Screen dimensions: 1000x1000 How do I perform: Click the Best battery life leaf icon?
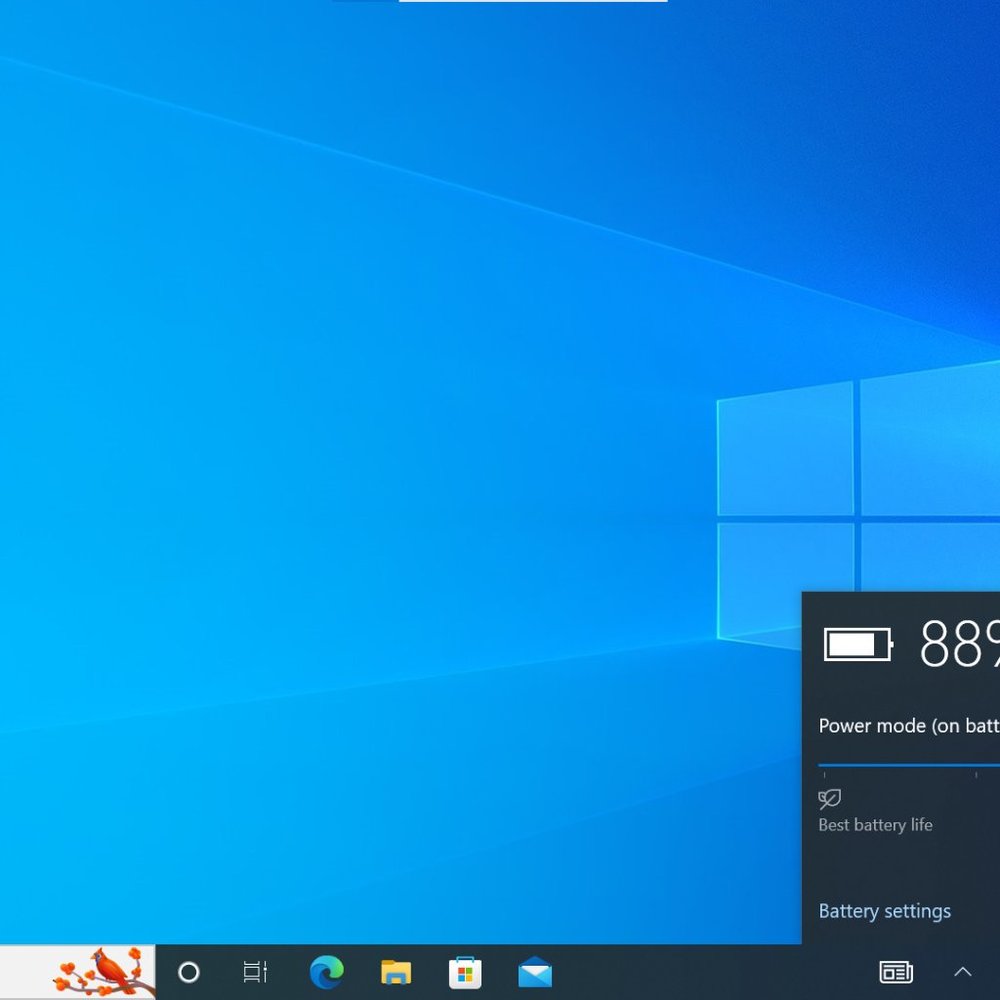tap(830, 799)
